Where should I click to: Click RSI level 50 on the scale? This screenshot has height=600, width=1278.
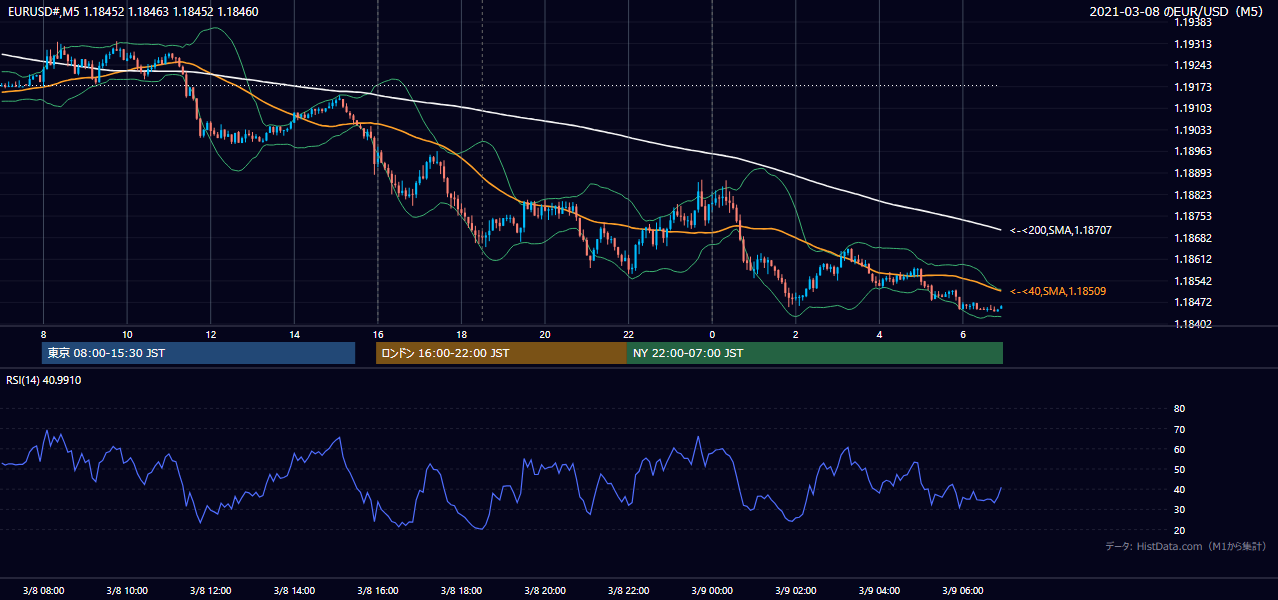1179,469
